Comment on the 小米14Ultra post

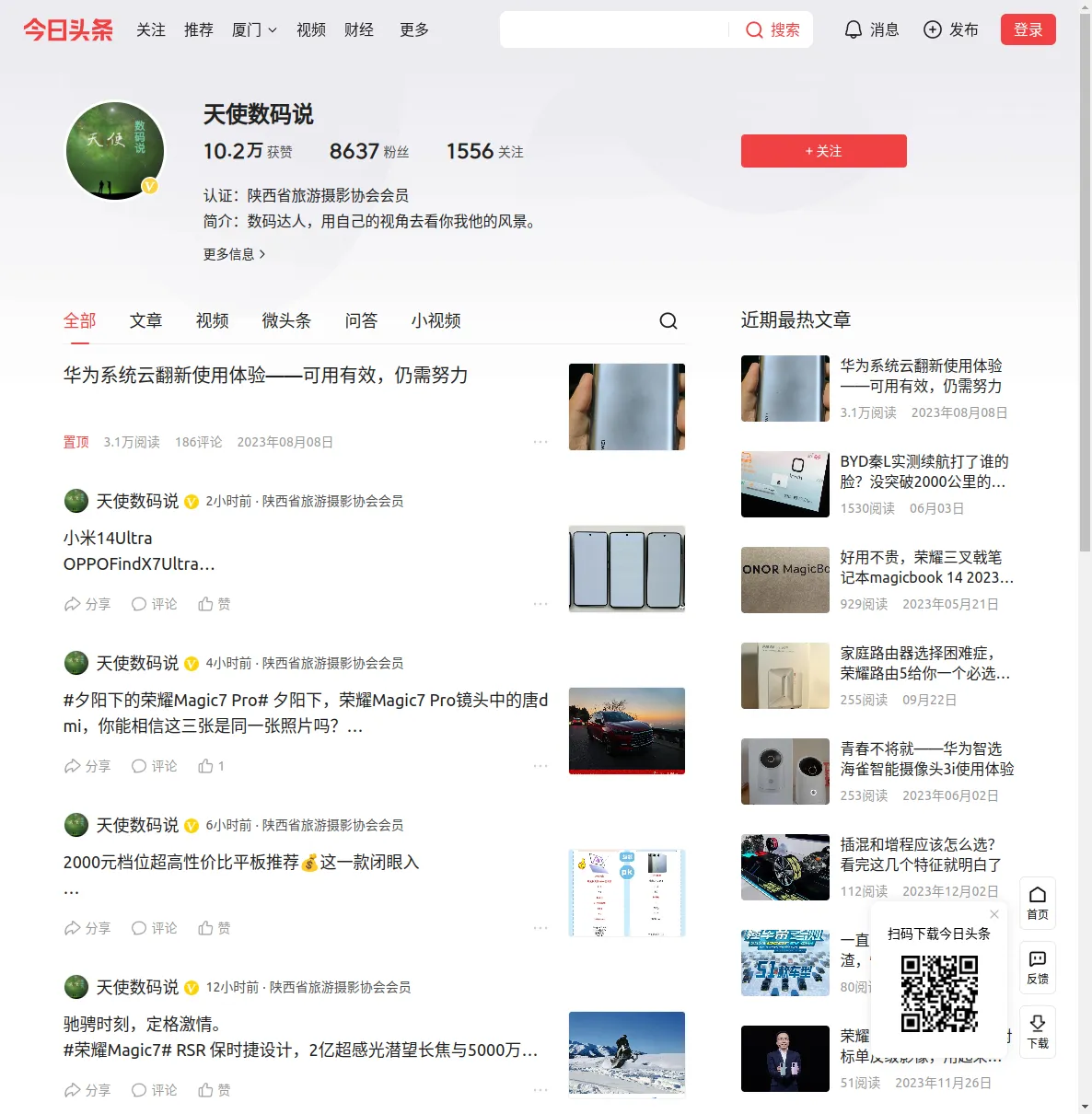(x=155, y=604)
